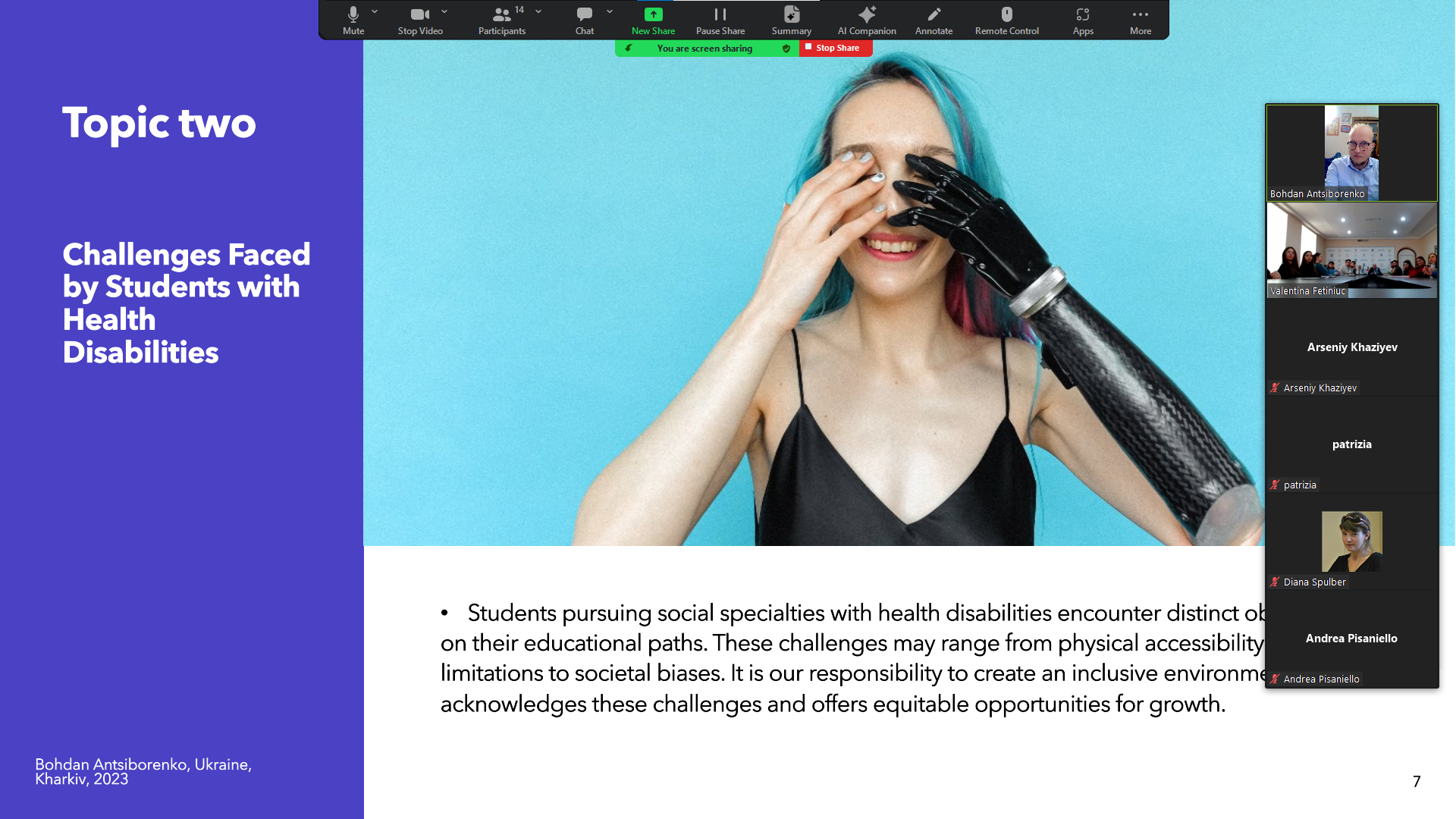Image resolution: width=1456 pixels, height=819 pixels.
Task: Click the green shield security icon
Action: (786, 49)
